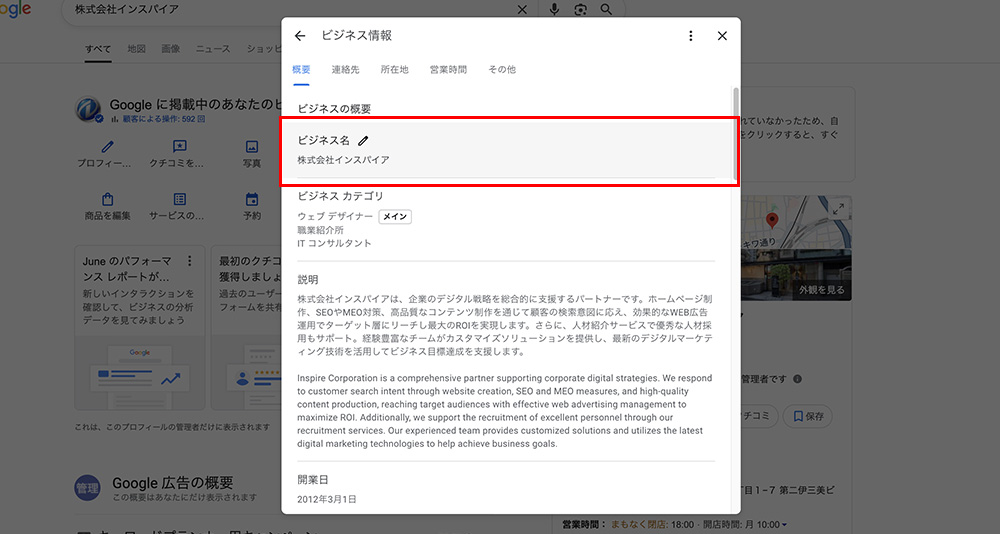Viewport: 1000px width, 534px height.
Task: Click the magnifier search icon
Action: click(606, 10)
